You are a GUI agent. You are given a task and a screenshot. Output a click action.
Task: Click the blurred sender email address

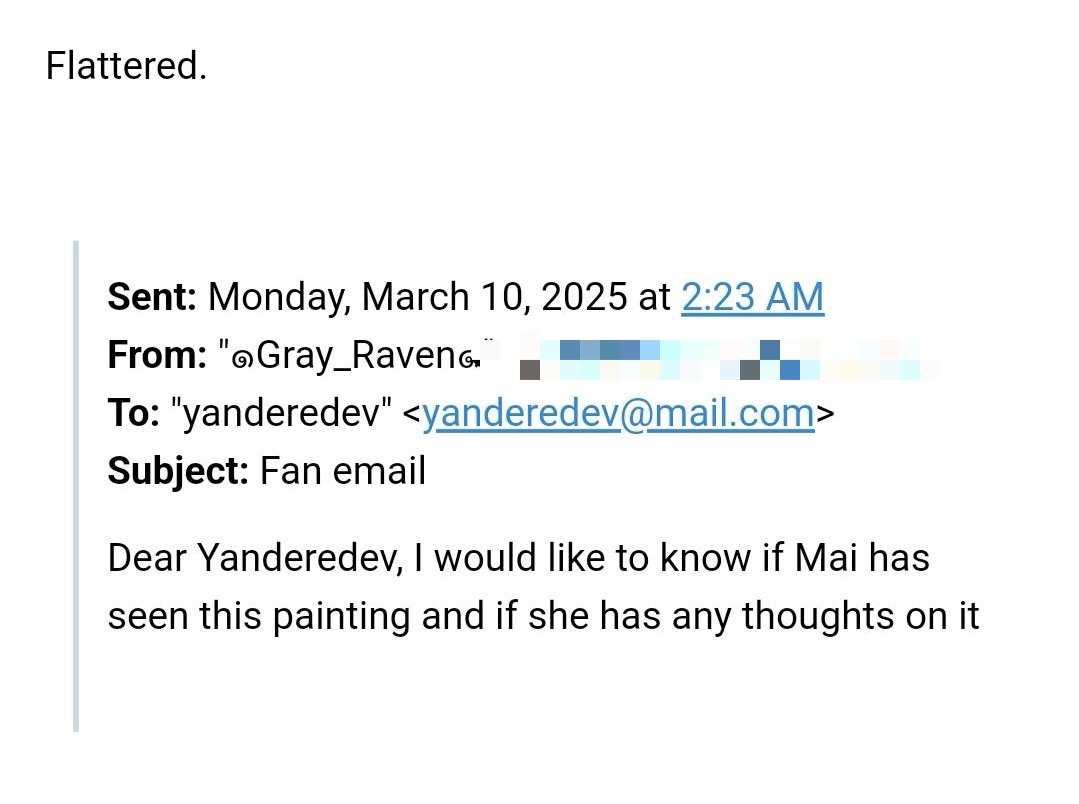(729, 359)
